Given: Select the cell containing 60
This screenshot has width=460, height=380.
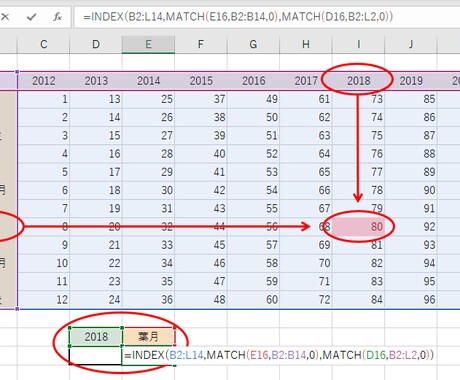Looking at the screenshot, I should 253,299.
